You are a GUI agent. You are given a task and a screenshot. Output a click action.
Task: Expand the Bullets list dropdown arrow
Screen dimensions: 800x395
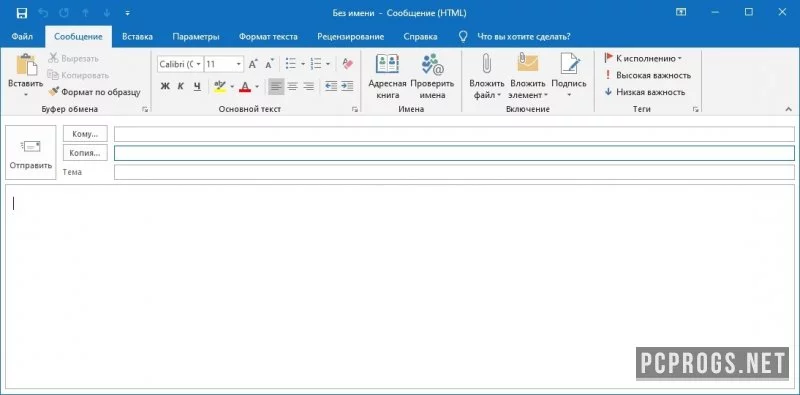(x=303, y=64)
